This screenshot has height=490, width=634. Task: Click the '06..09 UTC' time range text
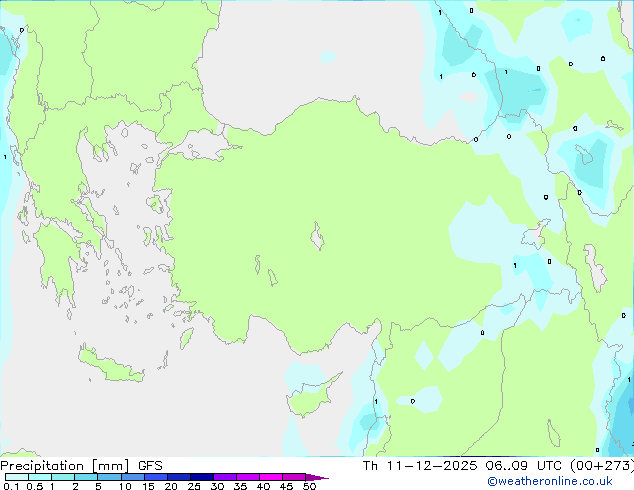523,466
